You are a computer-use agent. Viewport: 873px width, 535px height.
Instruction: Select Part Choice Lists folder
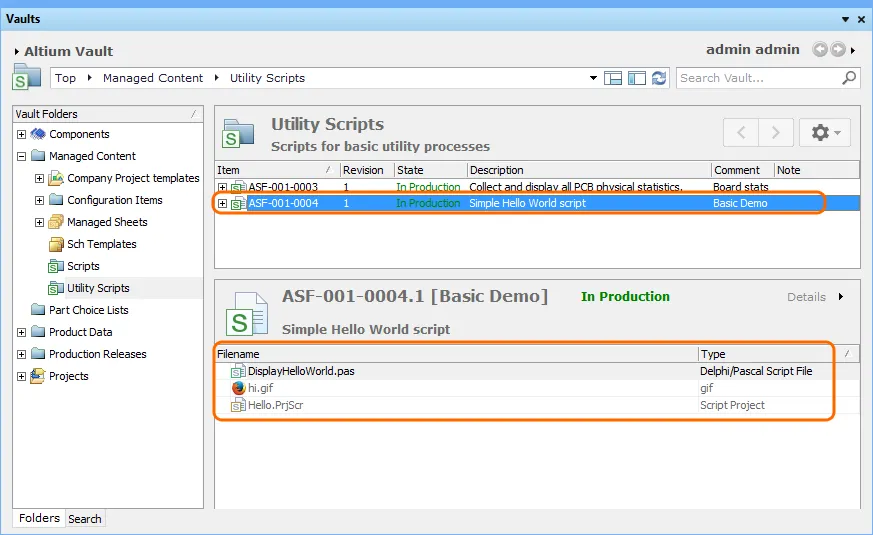pos(89,310)
